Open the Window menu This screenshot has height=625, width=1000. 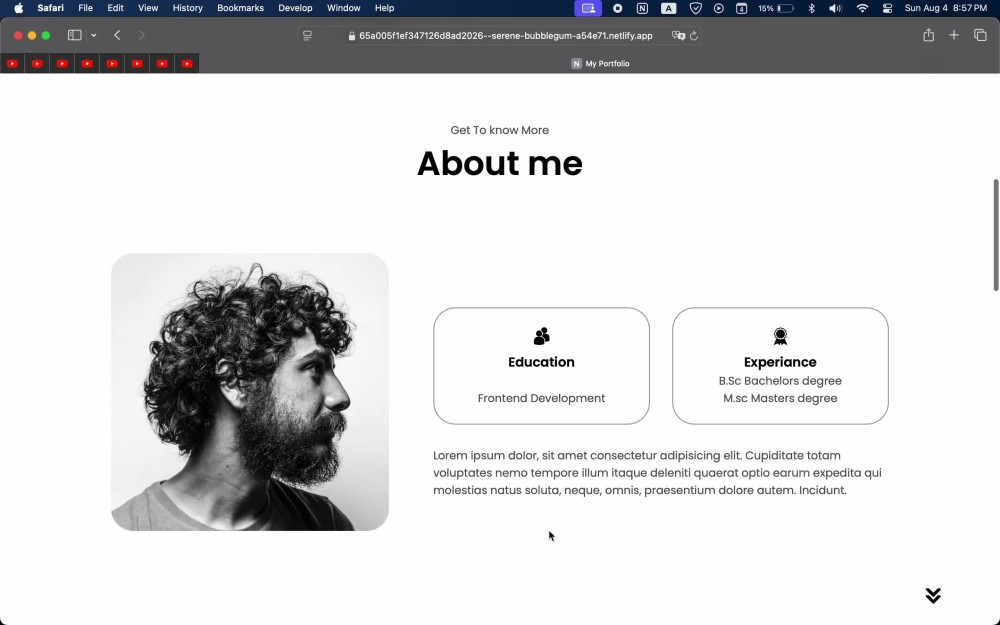(344, 8)
